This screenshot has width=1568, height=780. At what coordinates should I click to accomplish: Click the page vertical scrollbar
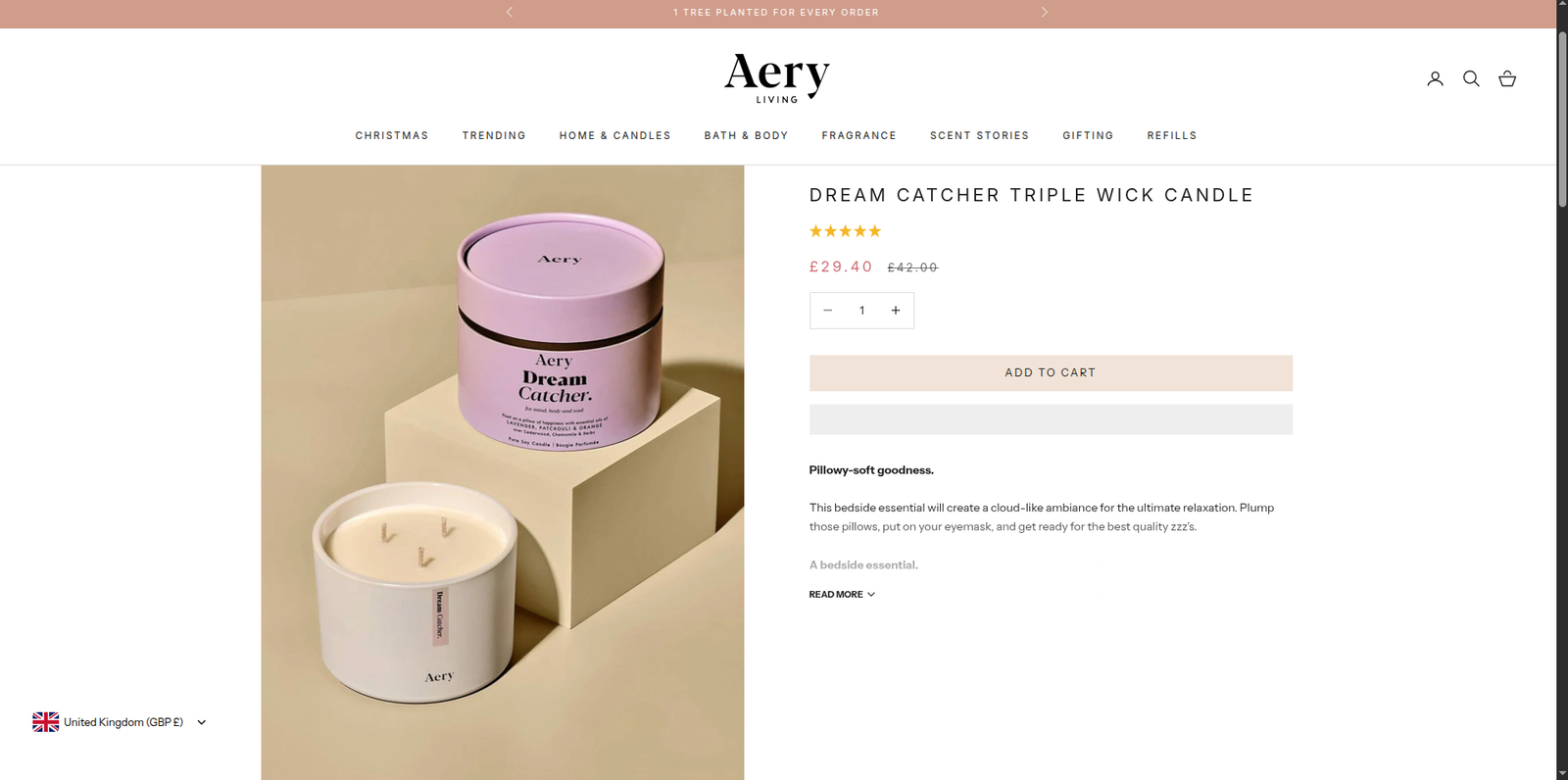coord(1562,390)
